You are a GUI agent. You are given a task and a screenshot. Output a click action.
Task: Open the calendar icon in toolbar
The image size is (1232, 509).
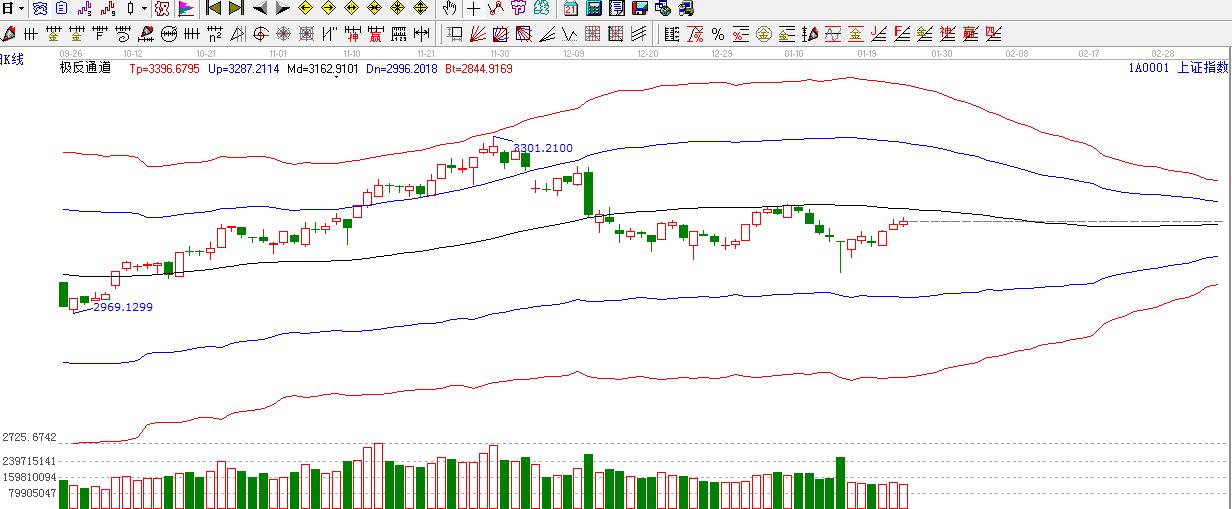click(x=570, y=9)
